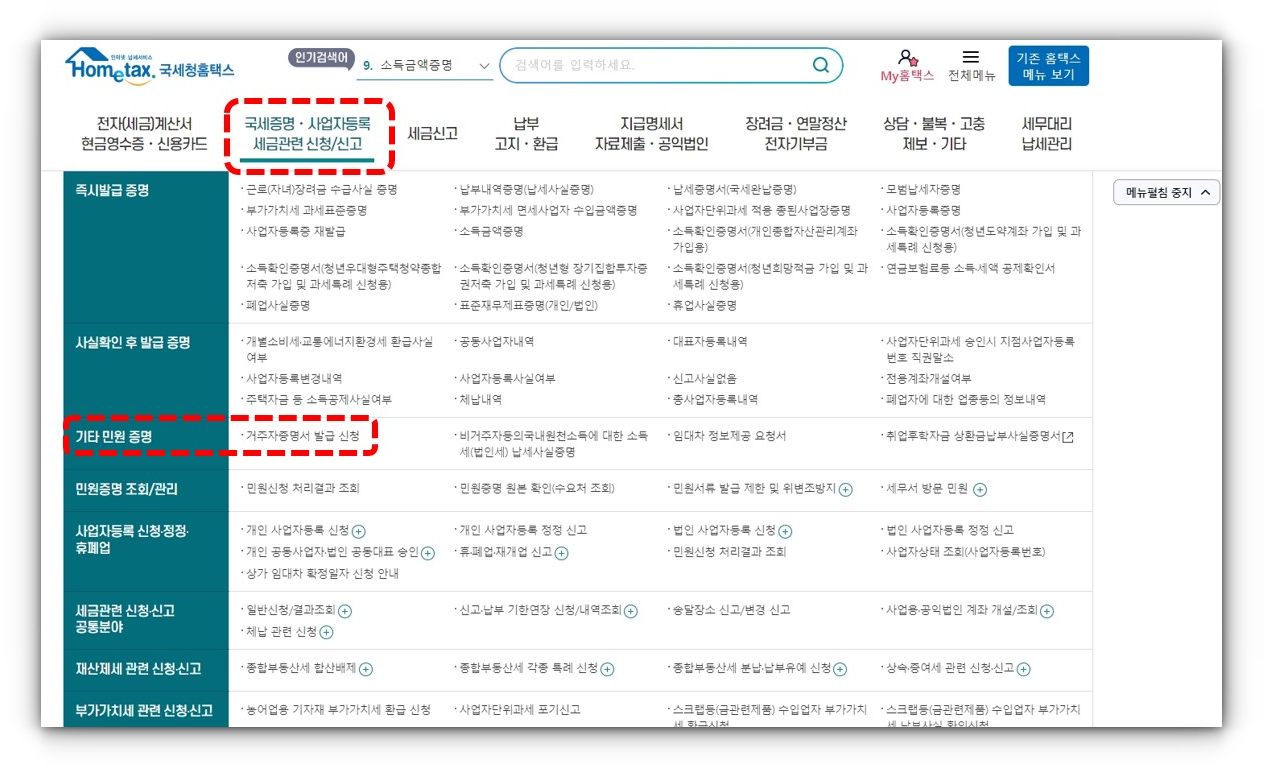This screenshot has height=769, width=1263.
Task: Open 민원신청 처리결과 조회 link under 민원증명 조회/관리
Action: [302, 489]
